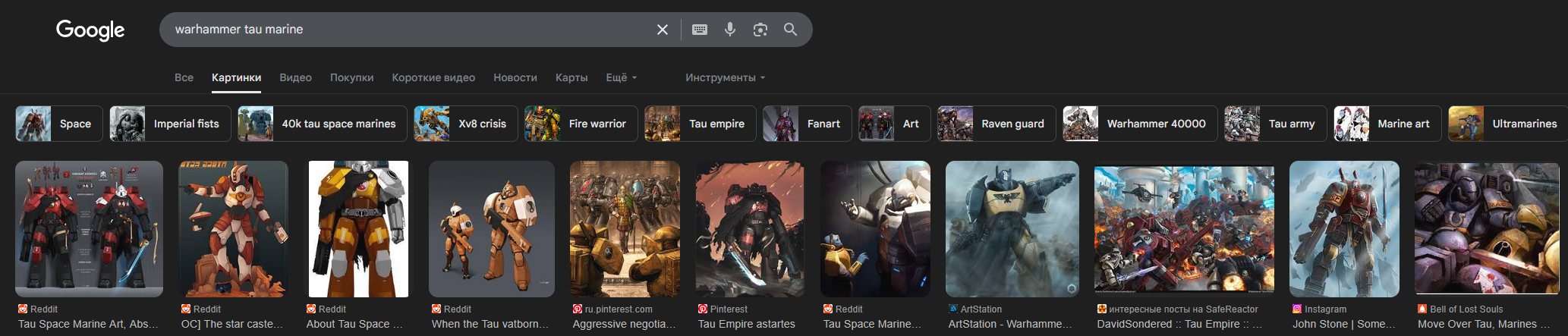Click the magnifying glass search button

click(790, 30)
